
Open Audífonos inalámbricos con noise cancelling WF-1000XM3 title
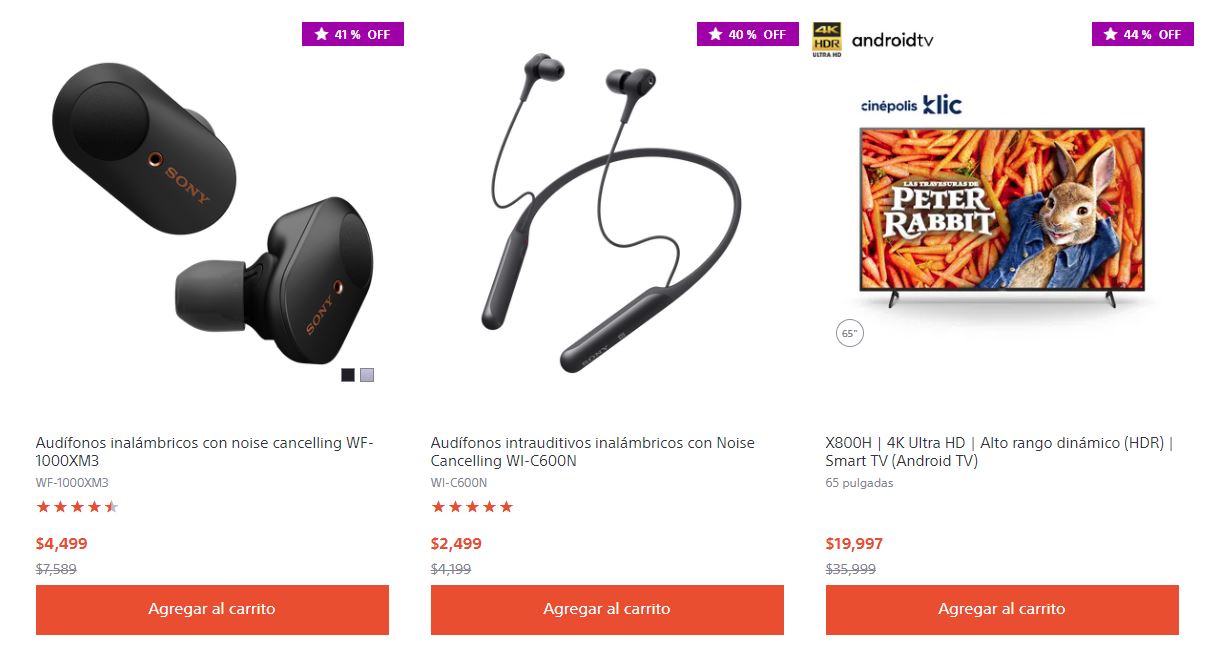pyautogui.click(x=204, y=452)
